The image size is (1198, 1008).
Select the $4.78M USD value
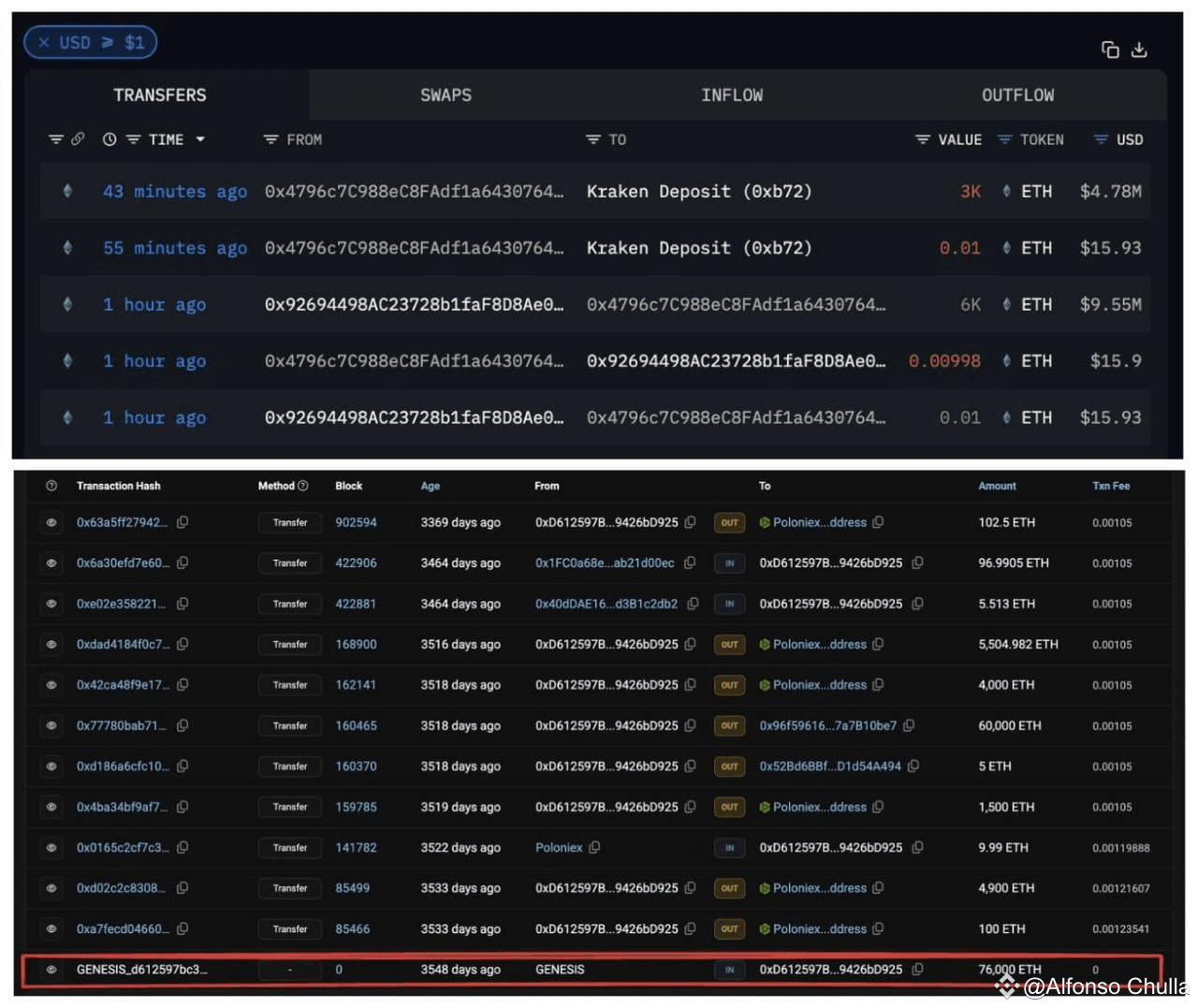1111,191
